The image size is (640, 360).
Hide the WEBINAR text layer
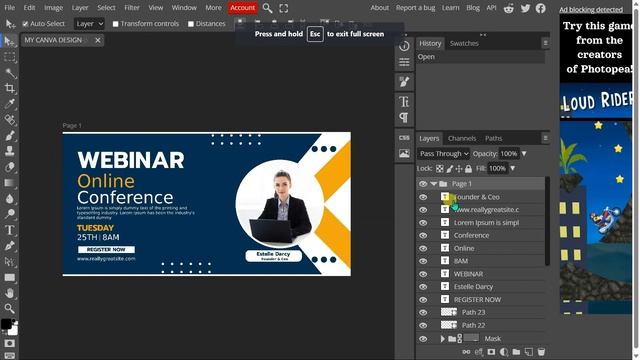(x=423, y=274)
